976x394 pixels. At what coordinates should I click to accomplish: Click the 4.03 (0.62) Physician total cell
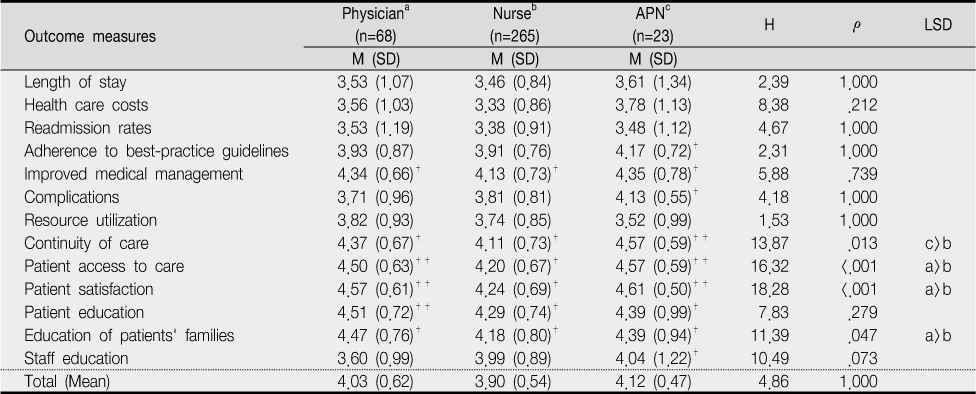[374, 382]
